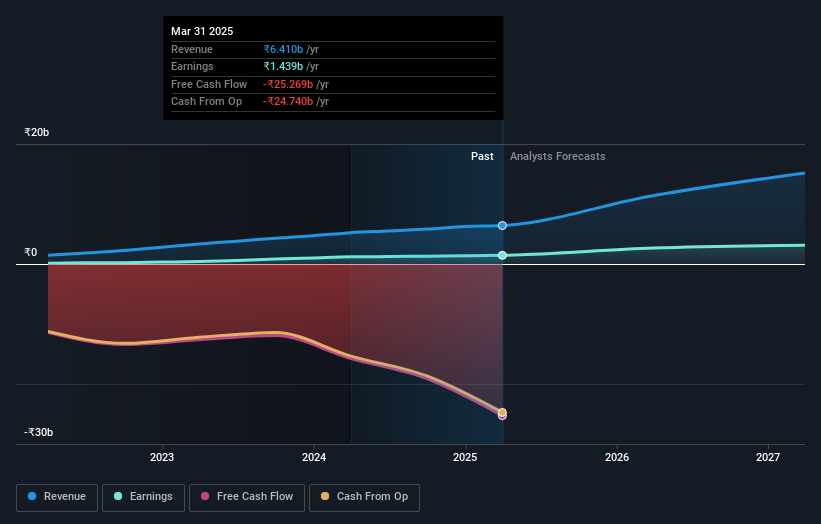The width and height of the screenshot is (821, 524).
Task: Select the Revenue data point marker
Action: (x=502, y=226)
